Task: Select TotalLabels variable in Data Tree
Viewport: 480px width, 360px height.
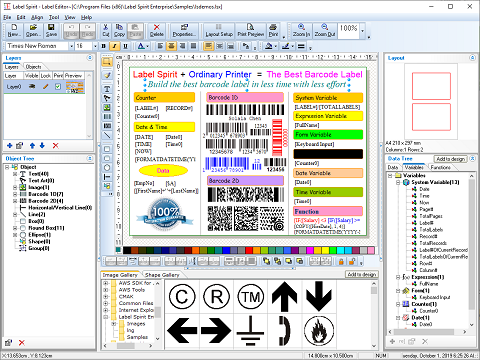Action: (x=431, y=230)
